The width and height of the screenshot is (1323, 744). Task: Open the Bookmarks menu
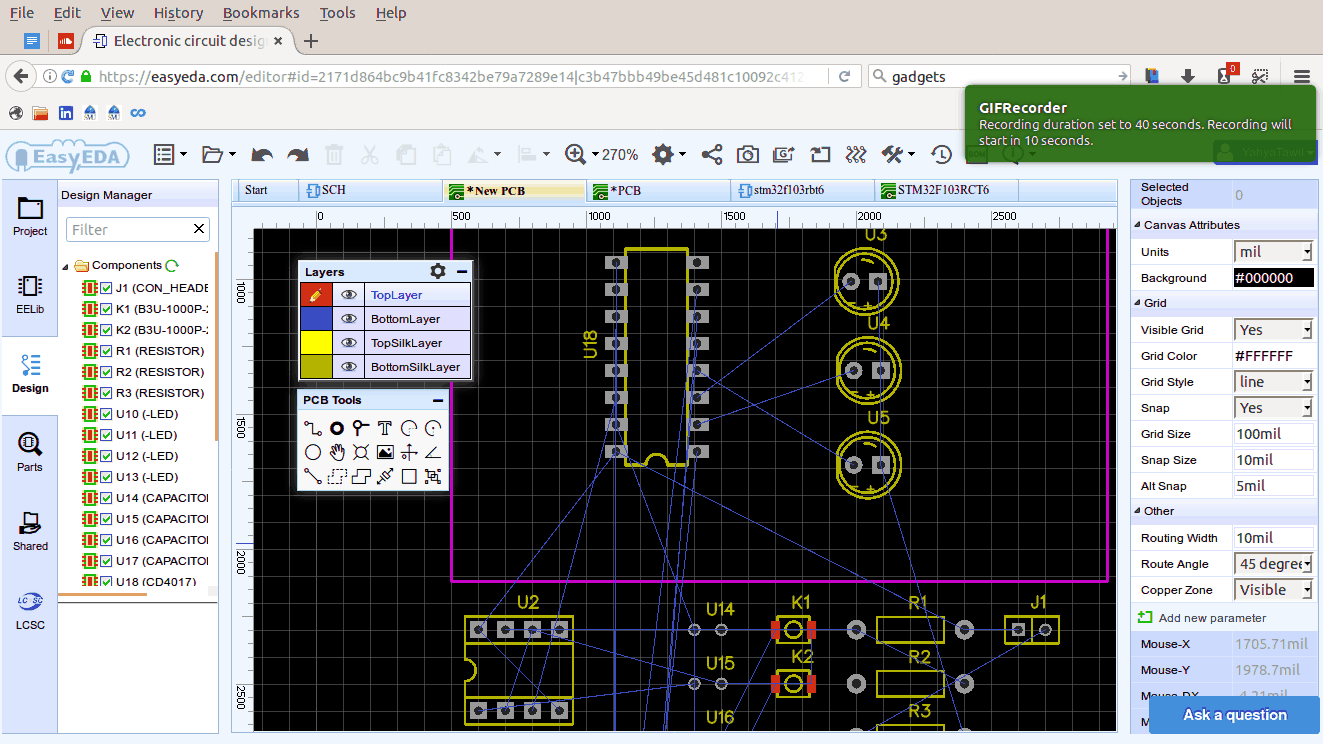[x=260, y=13]
